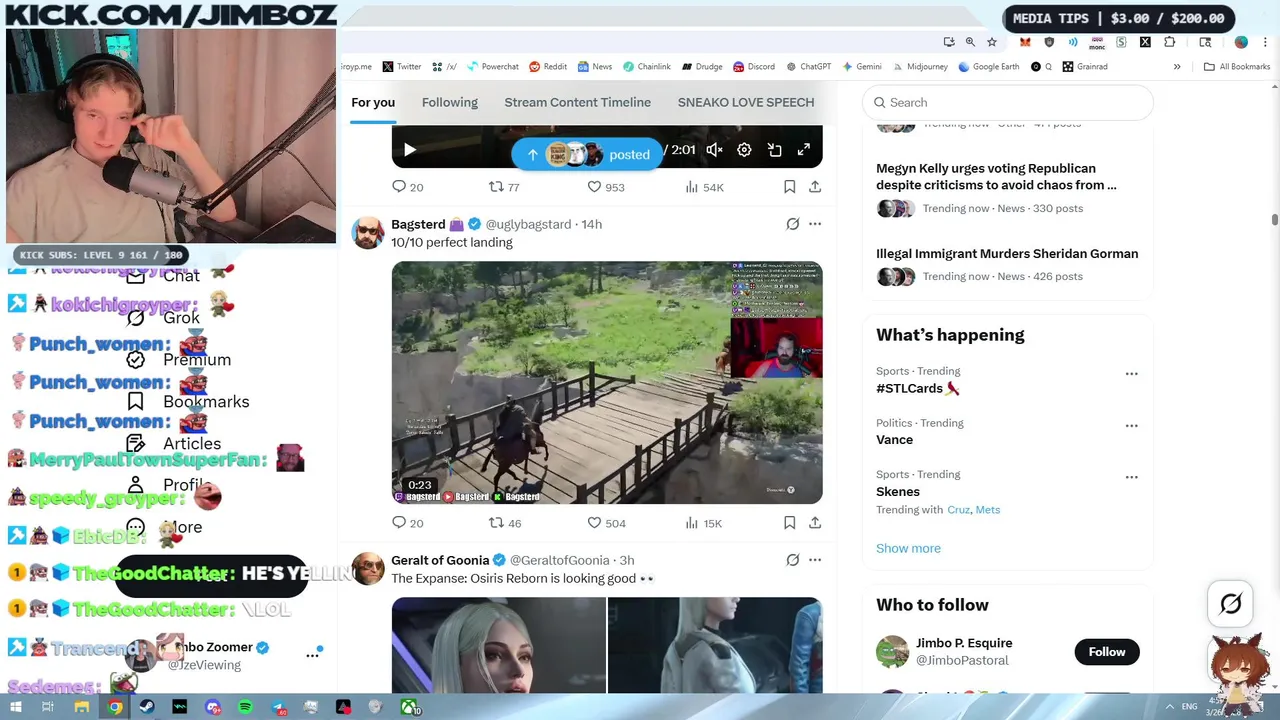
Task: Open Grok icon on Bagsterd's post
Action: pyautogui.click(x=792, y=224)
